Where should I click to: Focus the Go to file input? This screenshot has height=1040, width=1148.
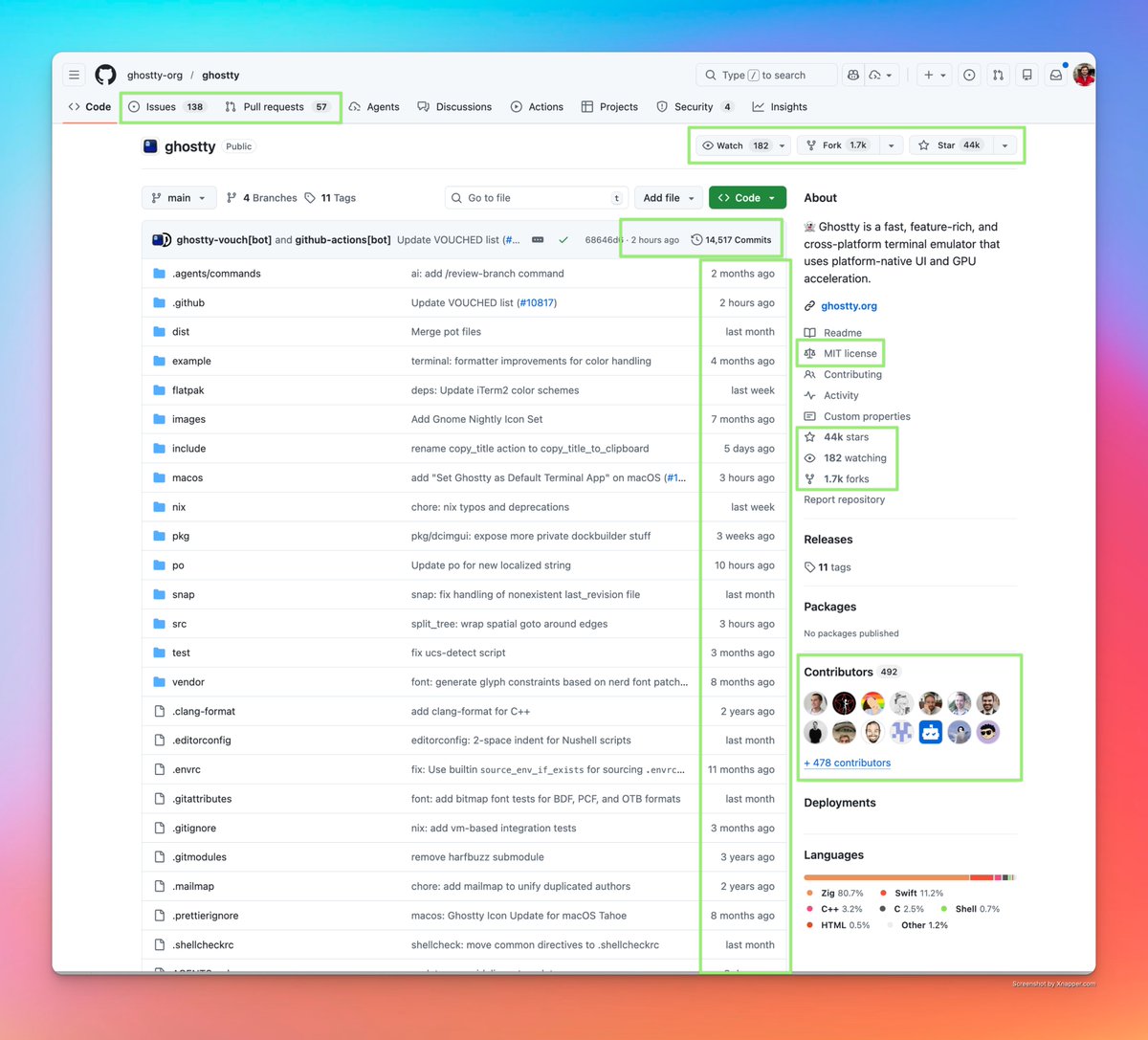(x=537, y=198)
